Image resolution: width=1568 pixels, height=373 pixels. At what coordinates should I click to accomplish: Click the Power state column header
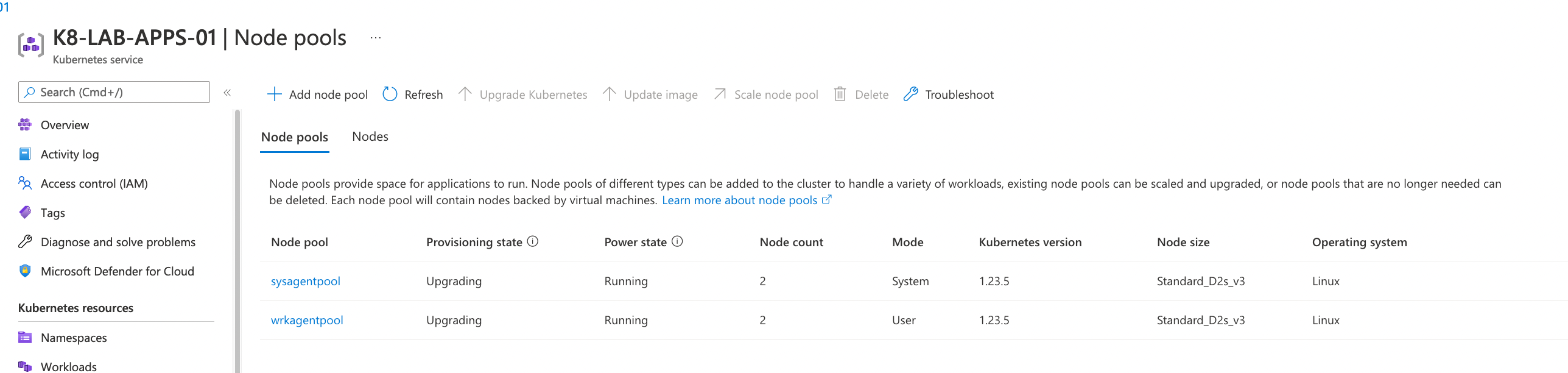coord(636,242)
